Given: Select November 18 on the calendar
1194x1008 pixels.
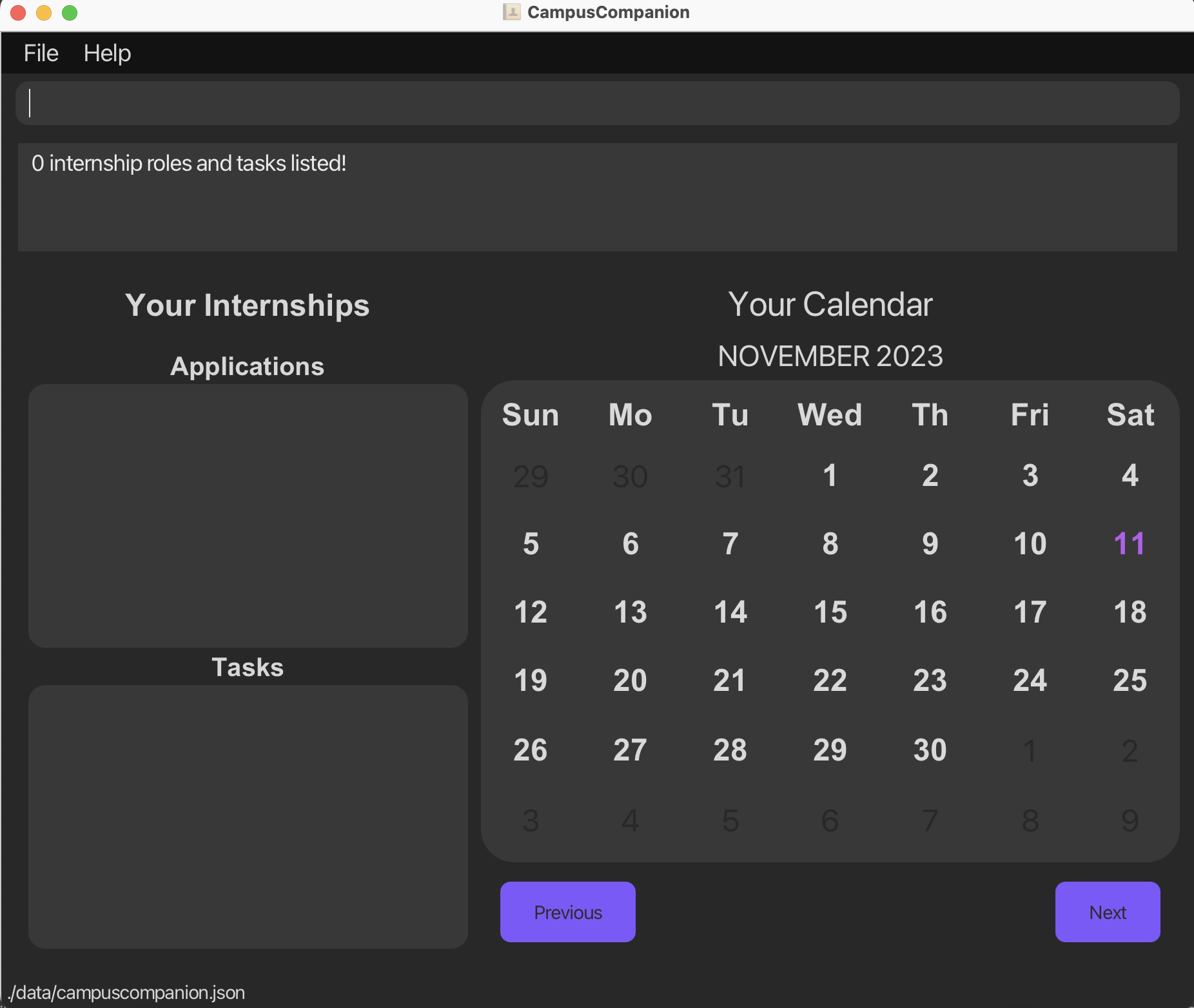Looking at the screenshot, I should tap(1130, 612).
